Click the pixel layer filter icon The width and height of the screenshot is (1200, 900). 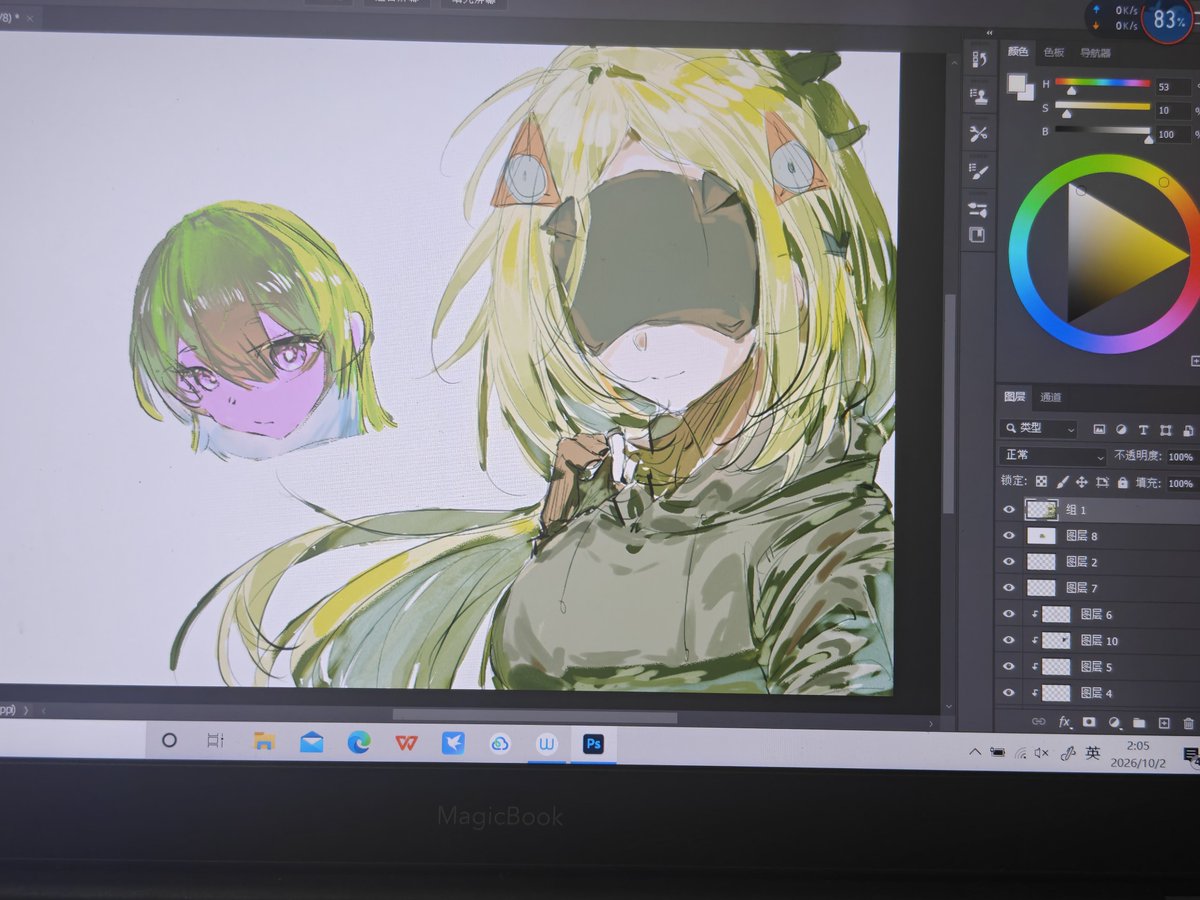tap(1099, 429)
